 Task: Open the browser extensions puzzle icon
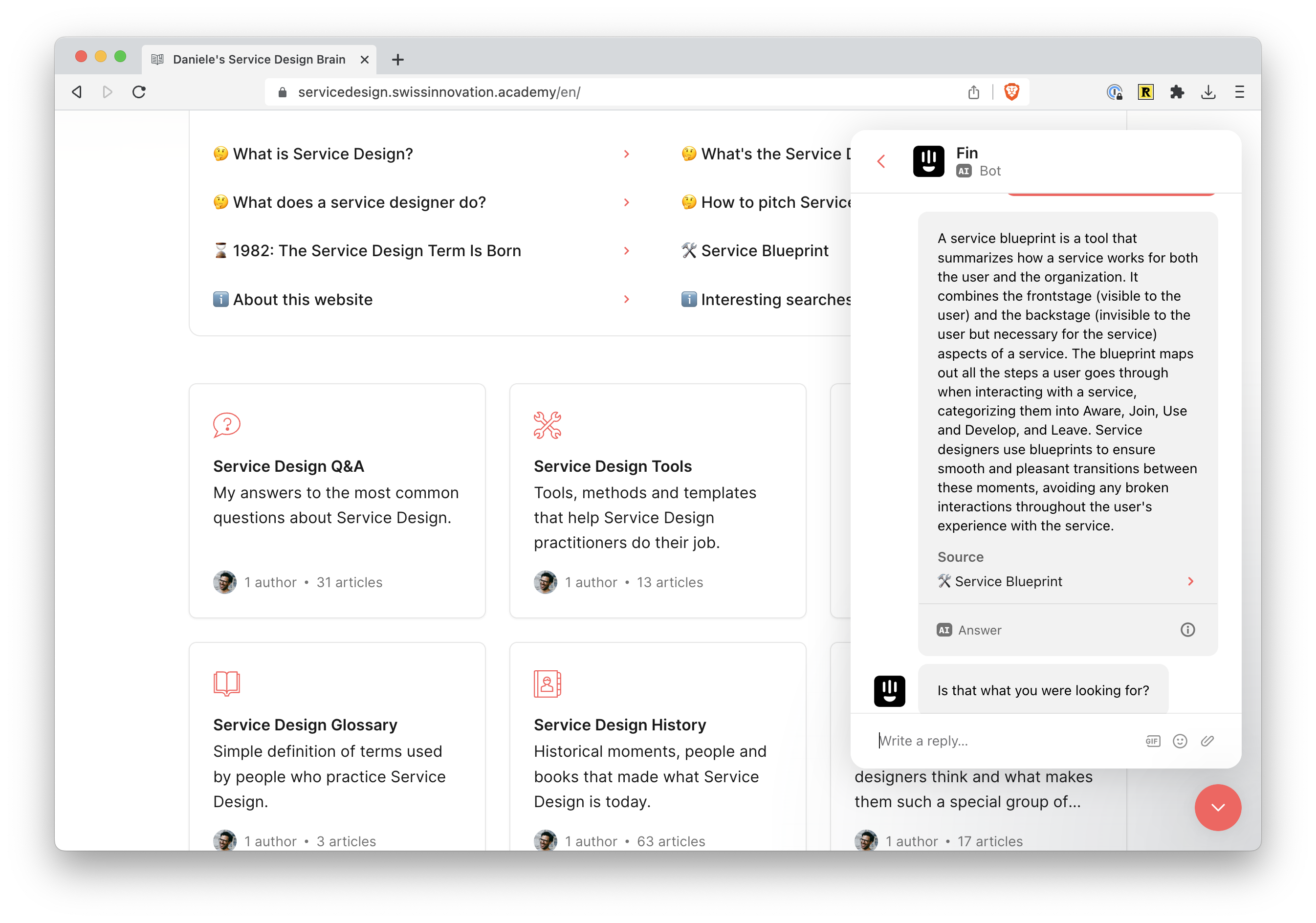[x=1177, y=92]
